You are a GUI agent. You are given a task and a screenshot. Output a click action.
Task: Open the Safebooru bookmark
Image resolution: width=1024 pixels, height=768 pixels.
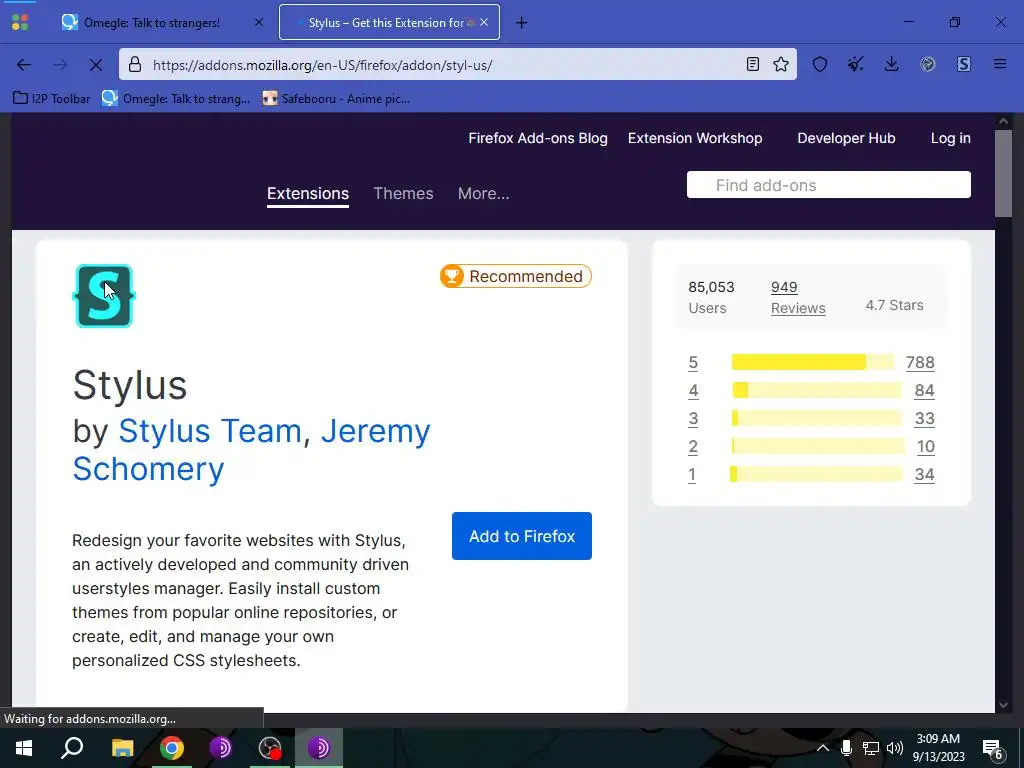(336, 99)
